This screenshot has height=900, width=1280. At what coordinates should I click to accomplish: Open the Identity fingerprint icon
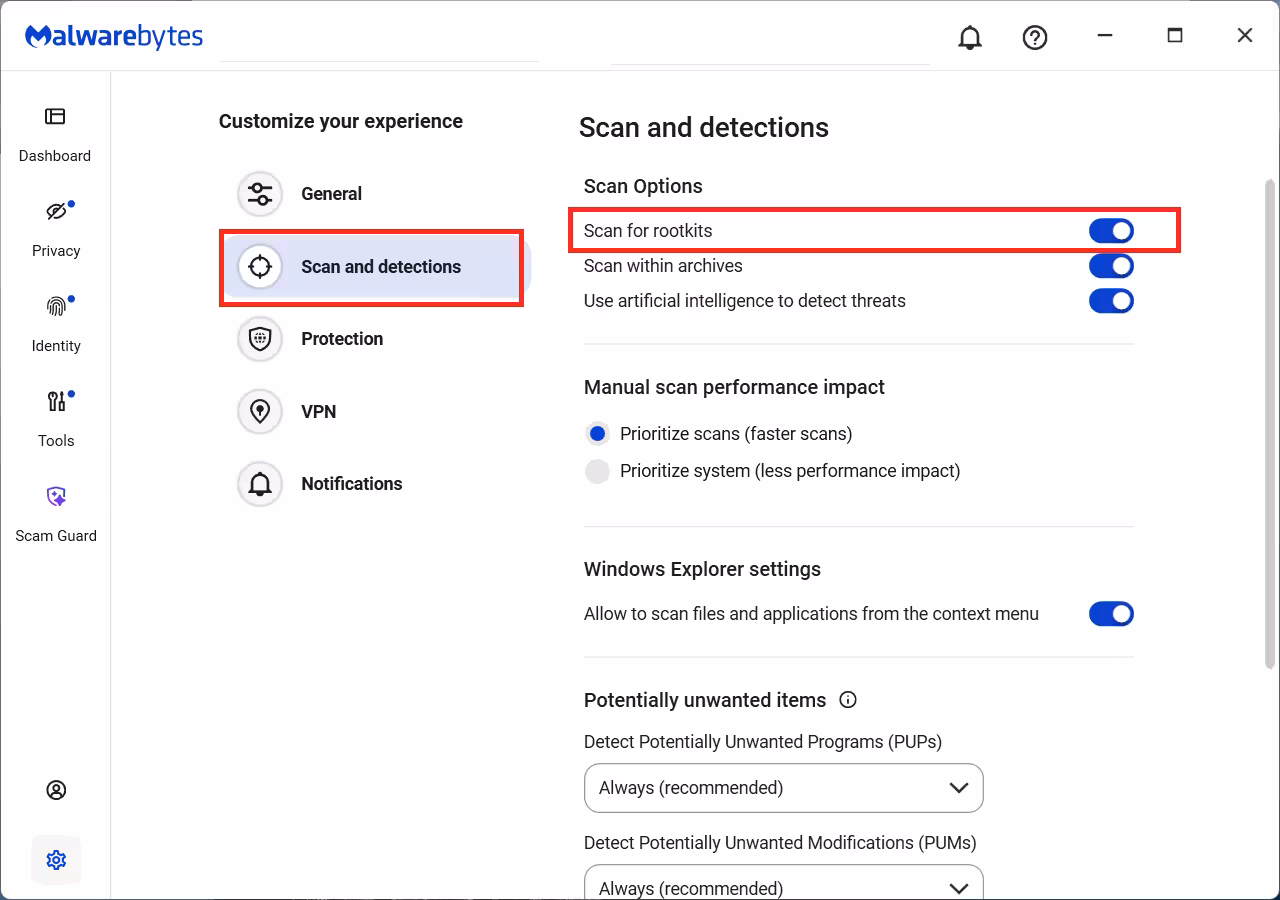pos(56,307)
